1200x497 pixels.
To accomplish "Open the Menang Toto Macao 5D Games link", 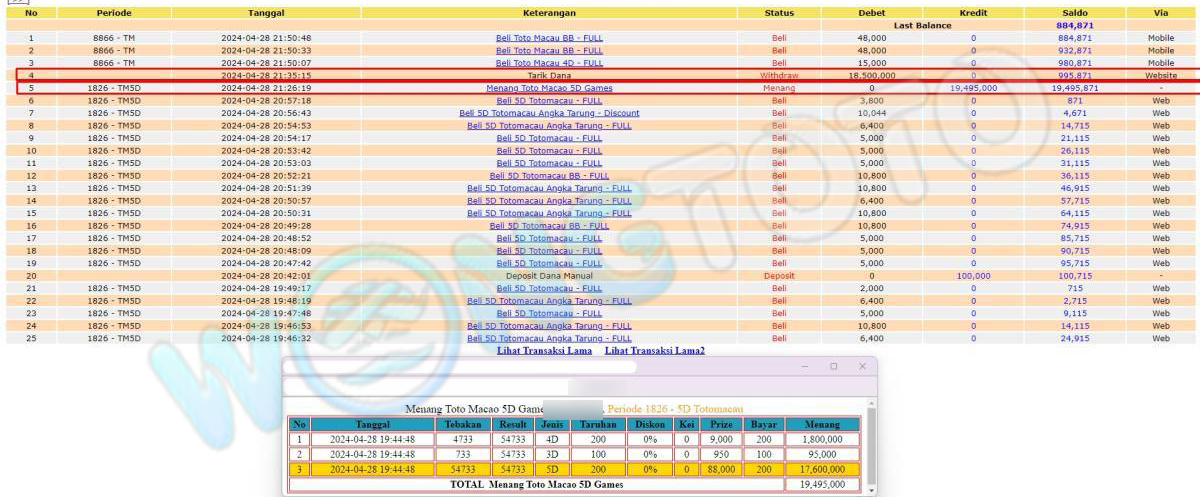I will pos(549,88).
